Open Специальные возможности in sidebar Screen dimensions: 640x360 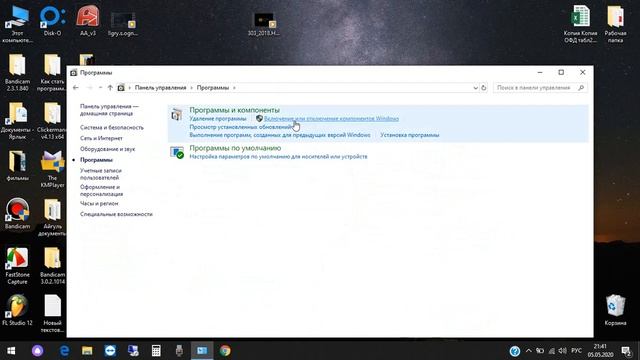116,214
